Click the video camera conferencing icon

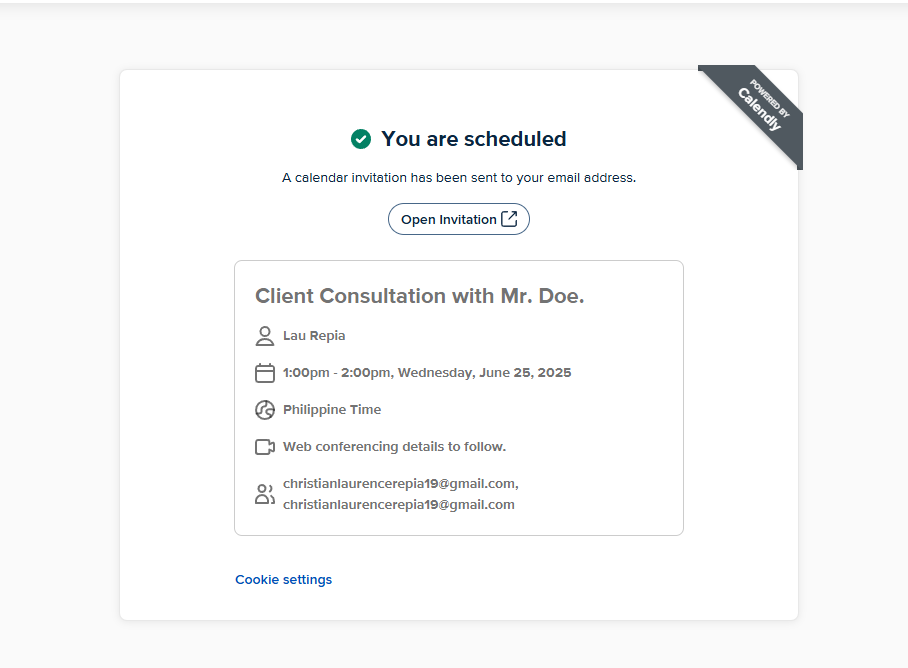click(265, 447)
